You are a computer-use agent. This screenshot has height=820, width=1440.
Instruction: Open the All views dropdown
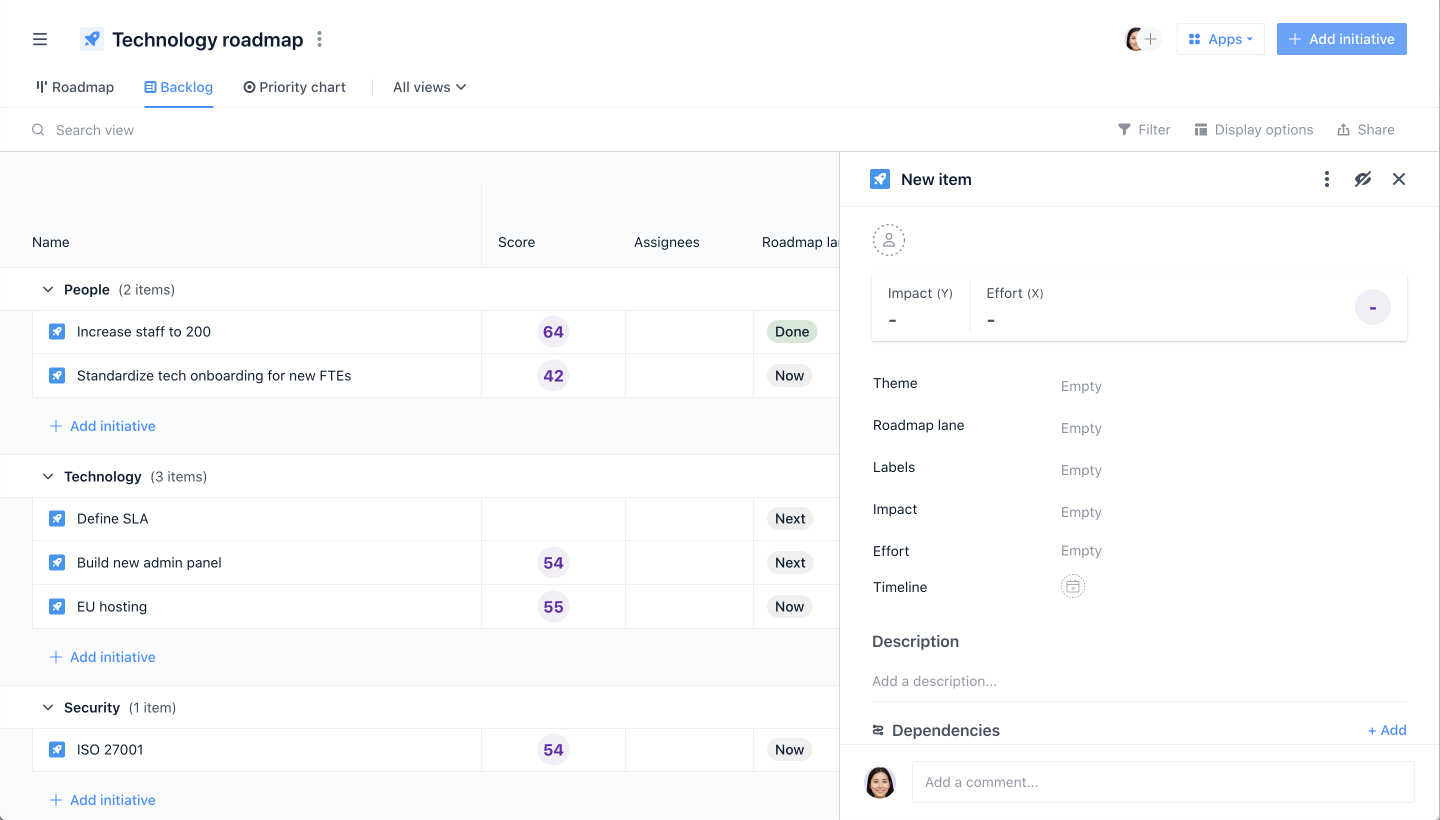(x=428, y=87)
